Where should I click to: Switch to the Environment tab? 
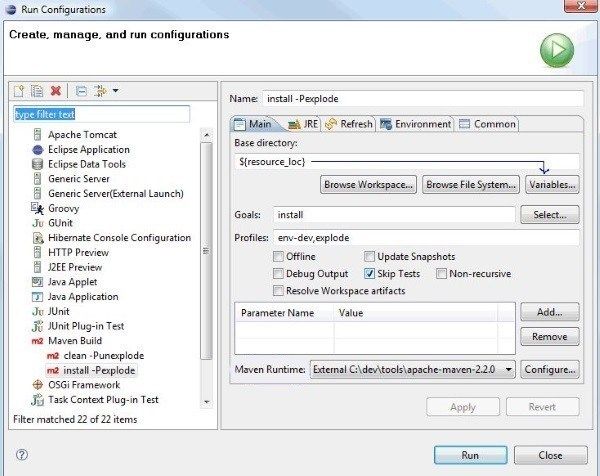pyautogui.click(x=415, y=124)
